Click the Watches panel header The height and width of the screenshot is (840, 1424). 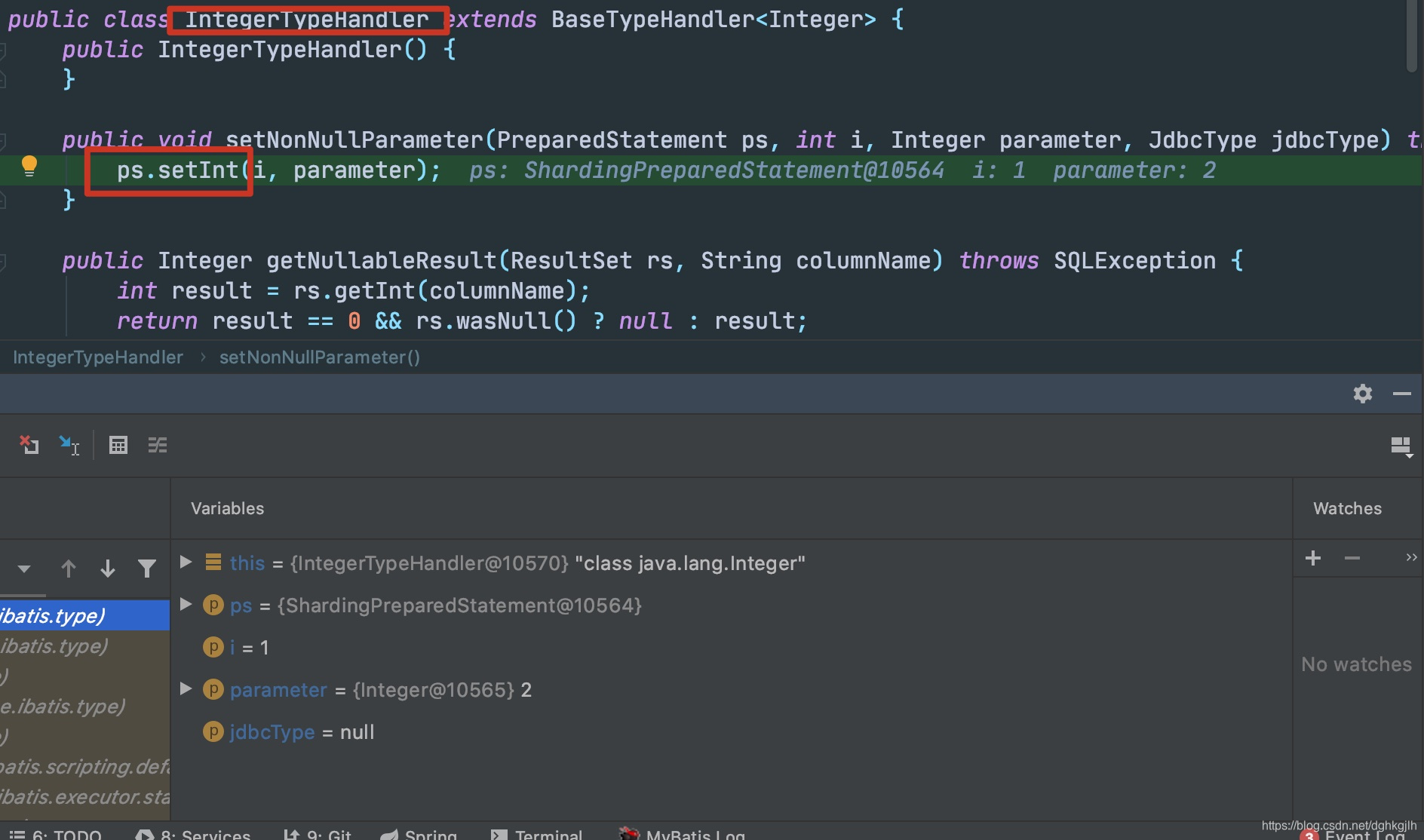coord(1347,508)
